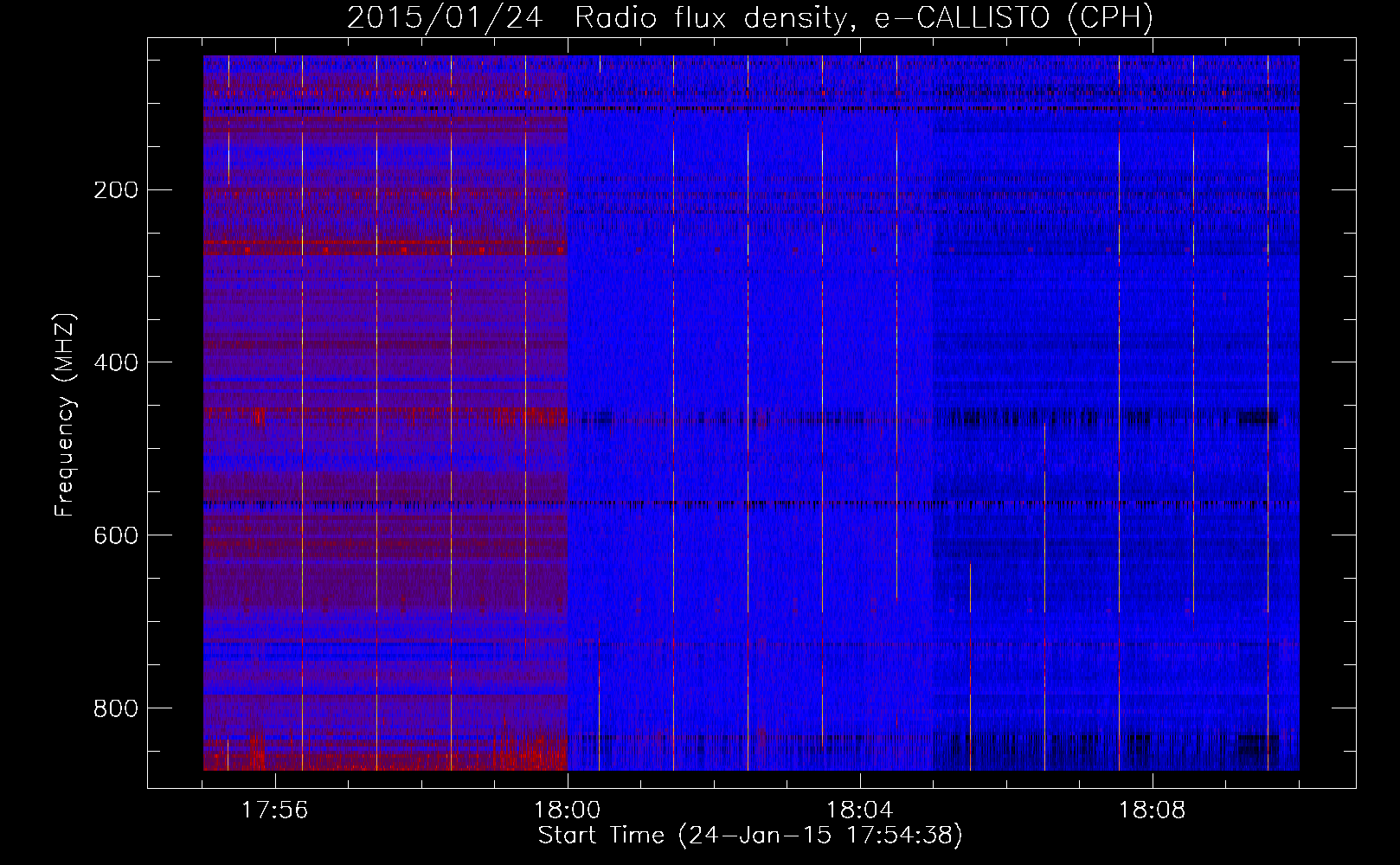Click the 600 frequency tick label
1400x865 pixels.
click(x=116, y=535)
